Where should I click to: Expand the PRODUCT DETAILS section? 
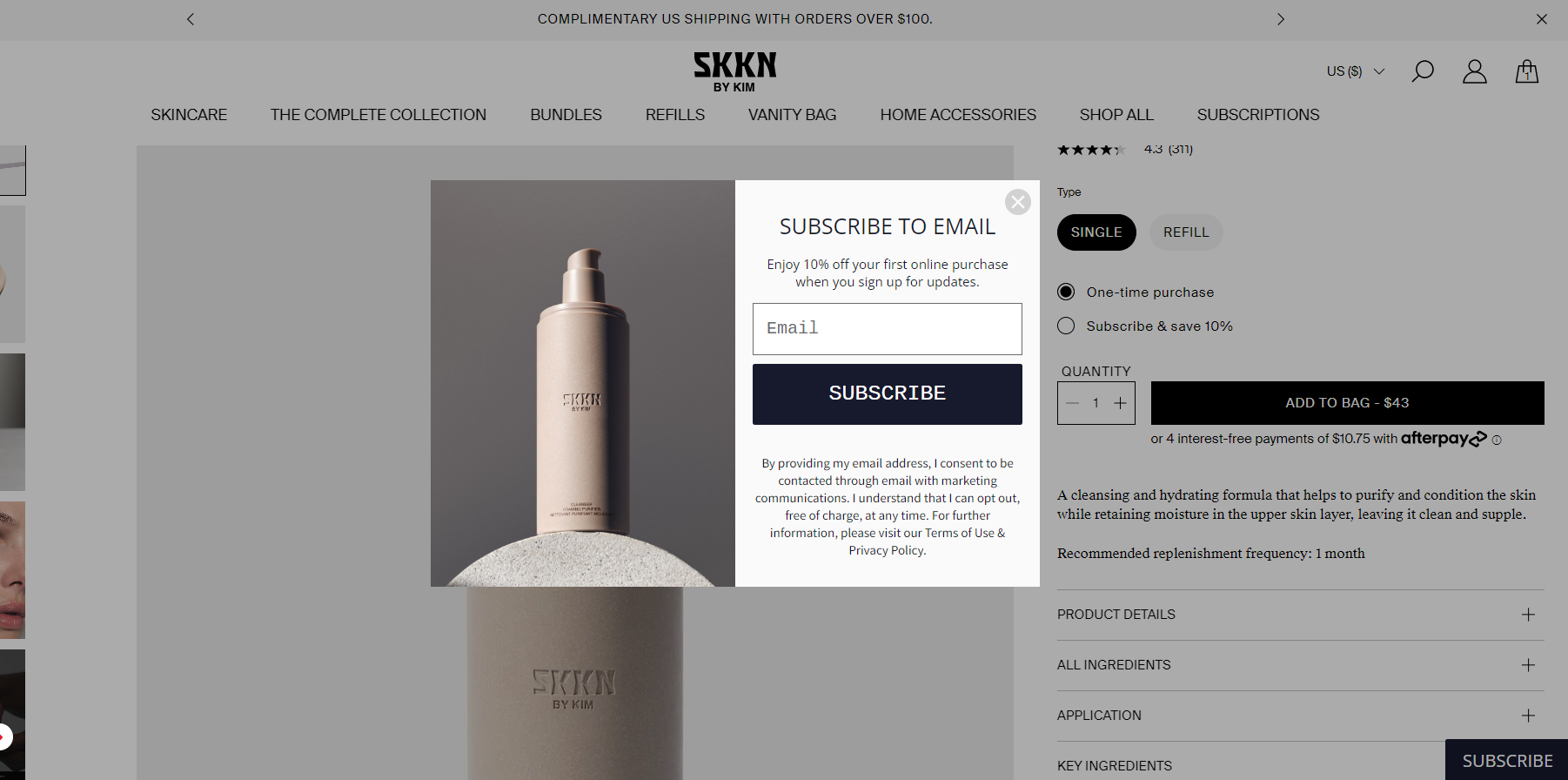pos(1301,615)
